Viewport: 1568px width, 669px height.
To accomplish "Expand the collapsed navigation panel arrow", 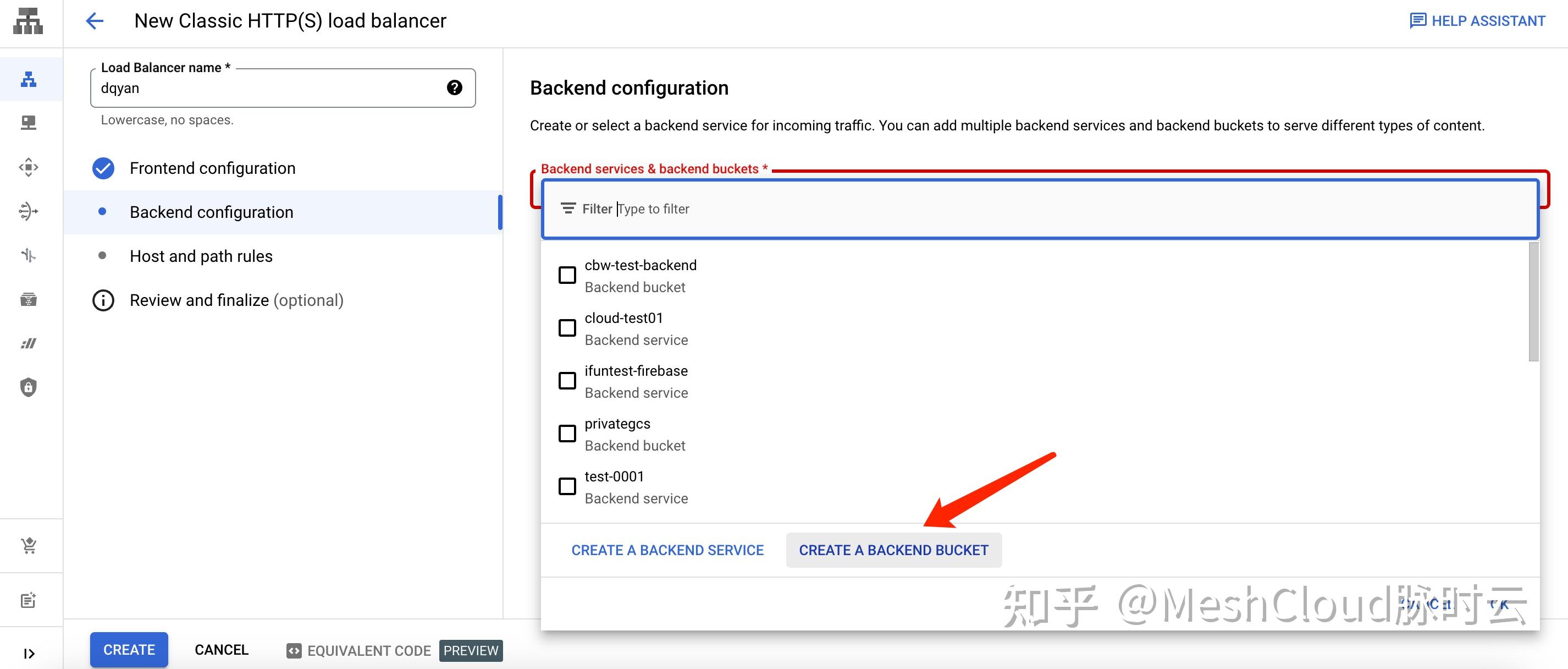I will coord(29,653).
